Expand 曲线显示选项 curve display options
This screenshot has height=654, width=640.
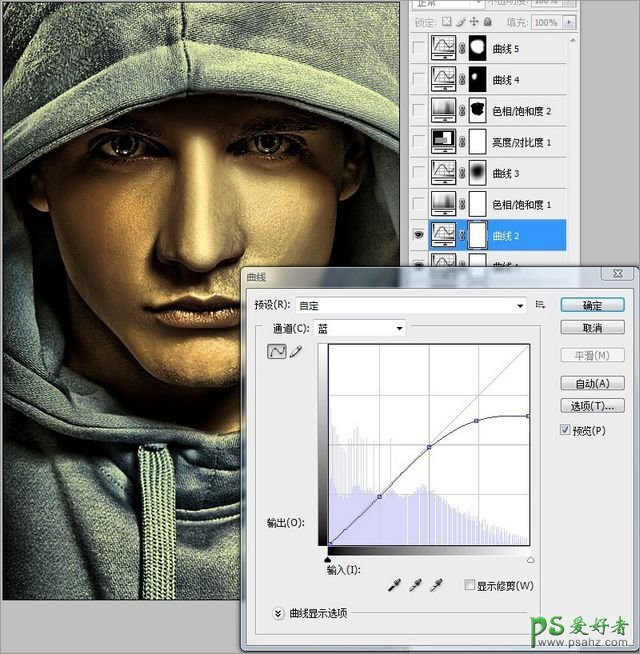pos(278,613)
